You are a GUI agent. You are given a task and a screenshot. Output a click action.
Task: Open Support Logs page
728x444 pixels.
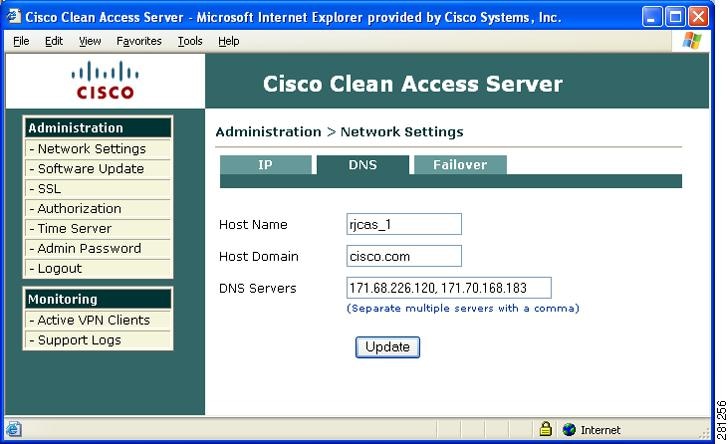point(98,340)
